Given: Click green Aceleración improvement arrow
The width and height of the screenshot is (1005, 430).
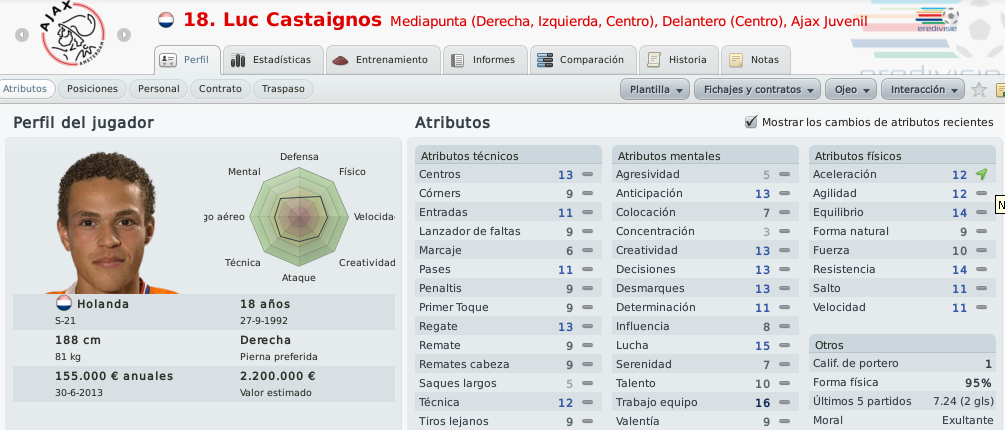Looking at the screenshot, I should coord(981,174).
